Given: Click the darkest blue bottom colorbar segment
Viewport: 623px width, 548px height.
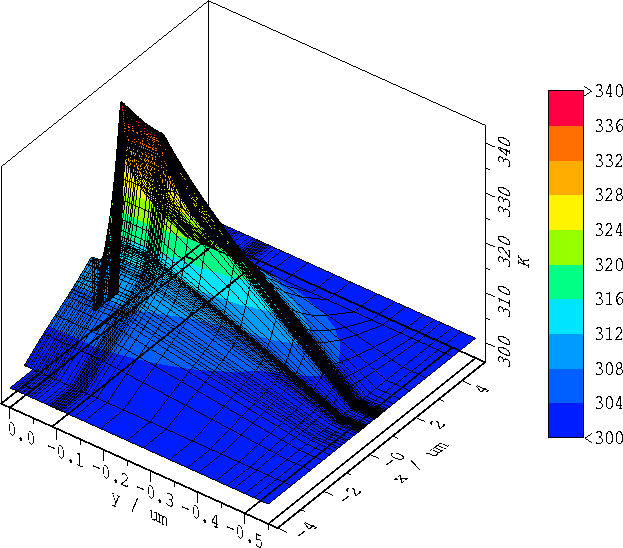Looking at the screenshot, I should 566,420.
